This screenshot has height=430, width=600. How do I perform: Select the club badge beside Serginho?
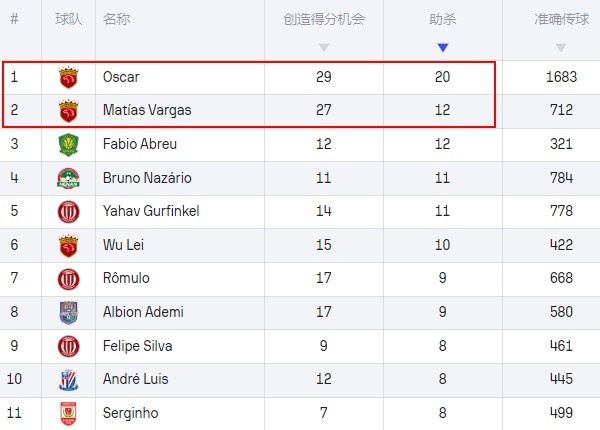[68, 413]
